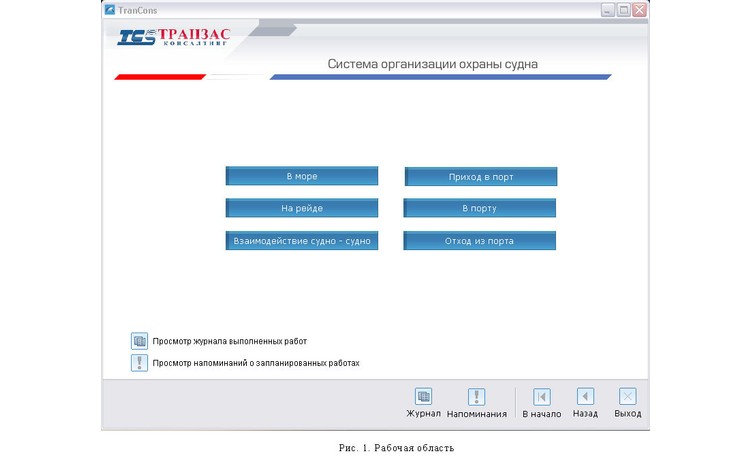The image size is (750, 460).
Task: Click the journal book icon beside Просмотр журнала
Action: [x=139, y=341]
